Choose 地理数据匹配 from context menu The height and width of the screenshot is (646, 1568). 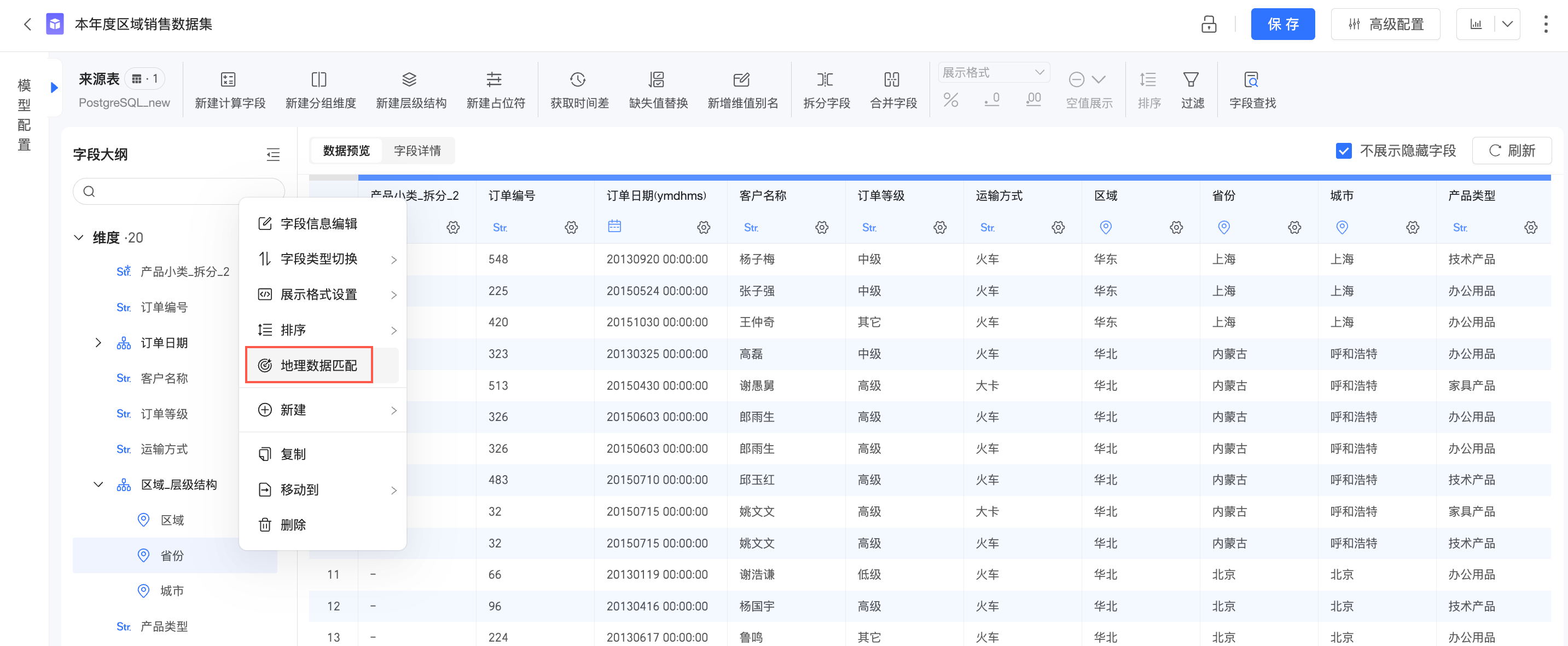pyautogui.click(x=309, y=365)
